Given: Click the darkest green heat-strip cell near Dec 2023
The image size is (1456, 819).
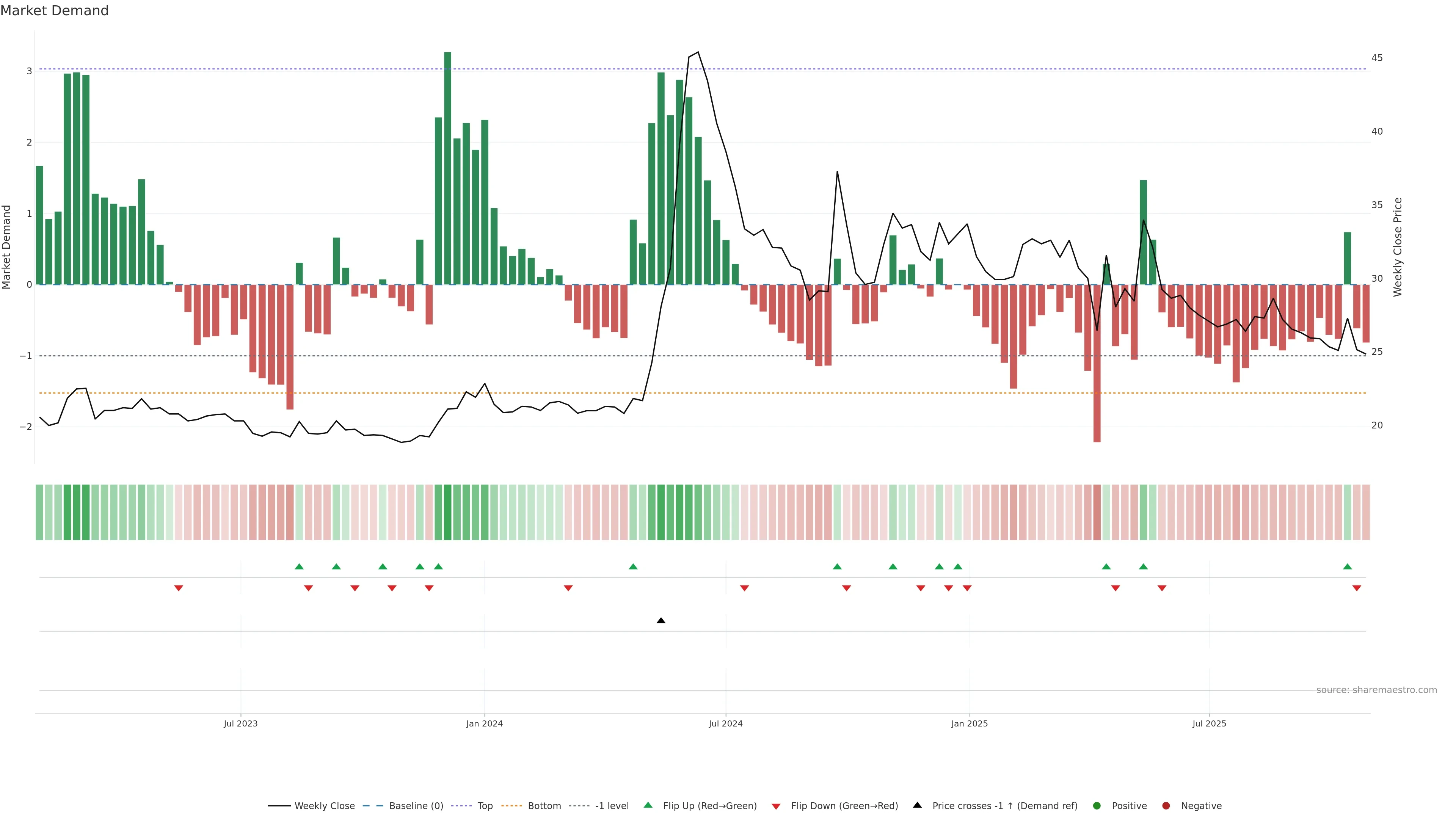Looking at the screenshot, I should point(448,512).
